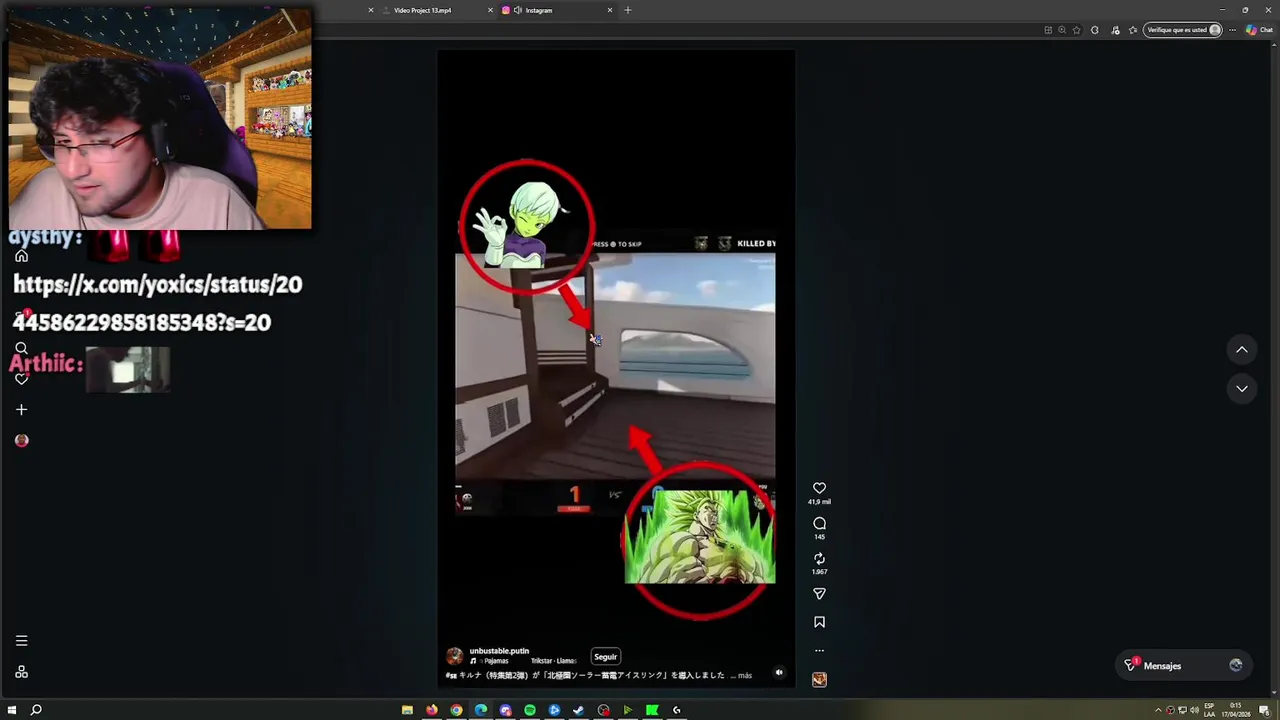Click the "41,9 mil" likes count

(819, 502)
